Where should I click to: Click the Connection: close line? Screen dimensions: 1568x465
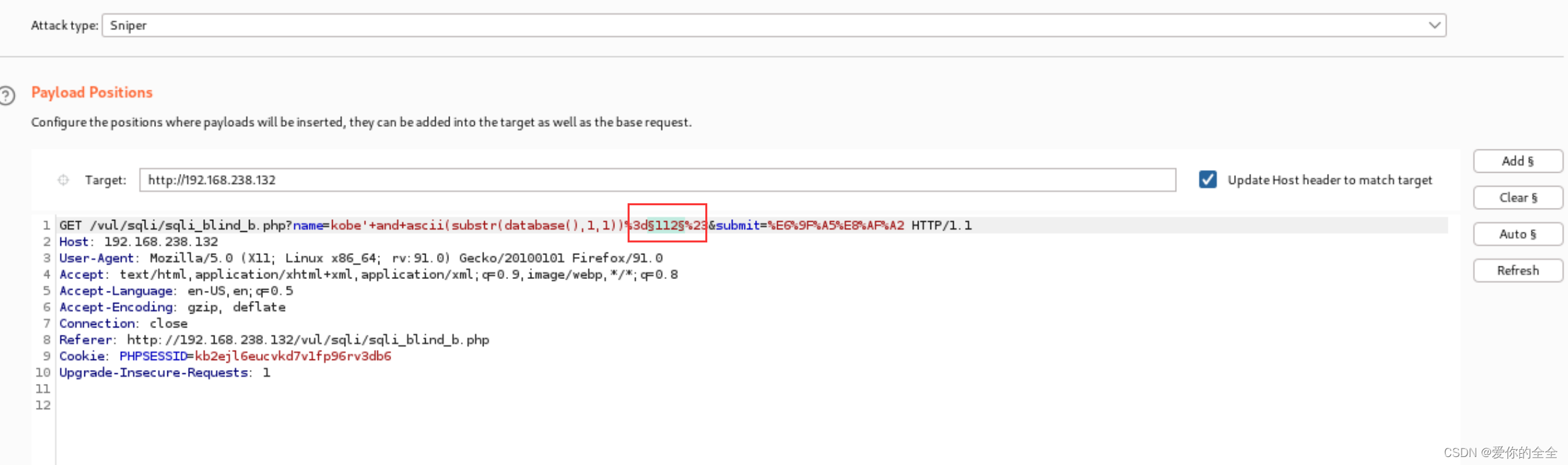[x=124, y=324]
